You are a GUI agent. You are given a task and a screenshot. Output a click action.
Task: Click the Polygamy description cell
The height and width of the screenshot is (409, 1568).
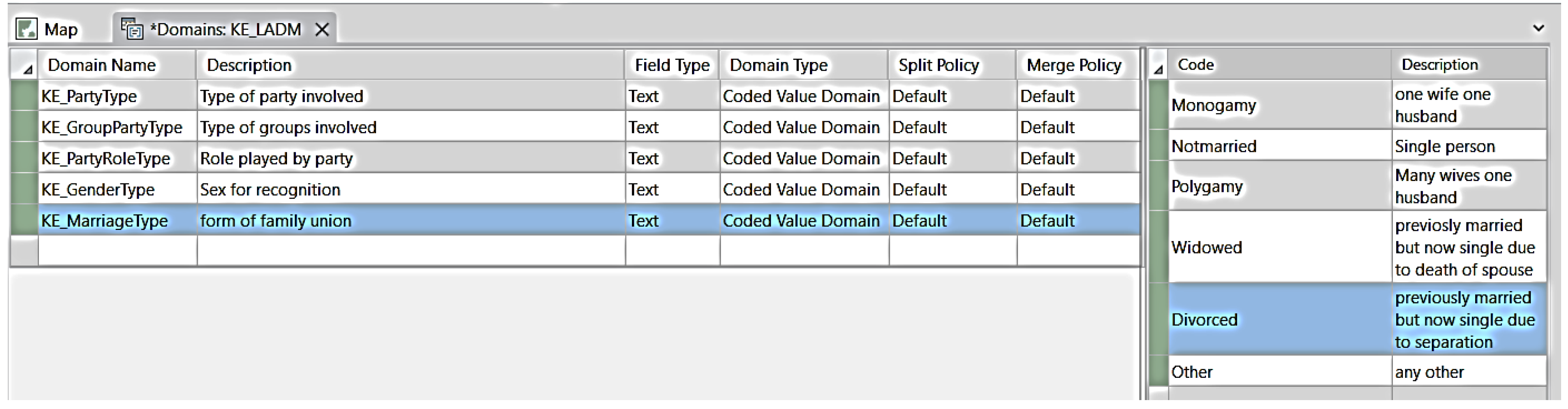1467,186
